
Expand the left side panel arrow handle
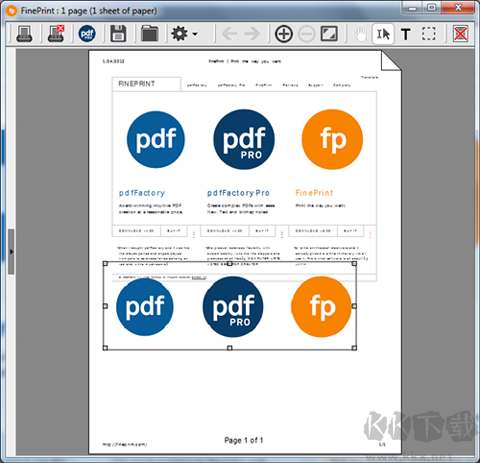coord(11,252)
